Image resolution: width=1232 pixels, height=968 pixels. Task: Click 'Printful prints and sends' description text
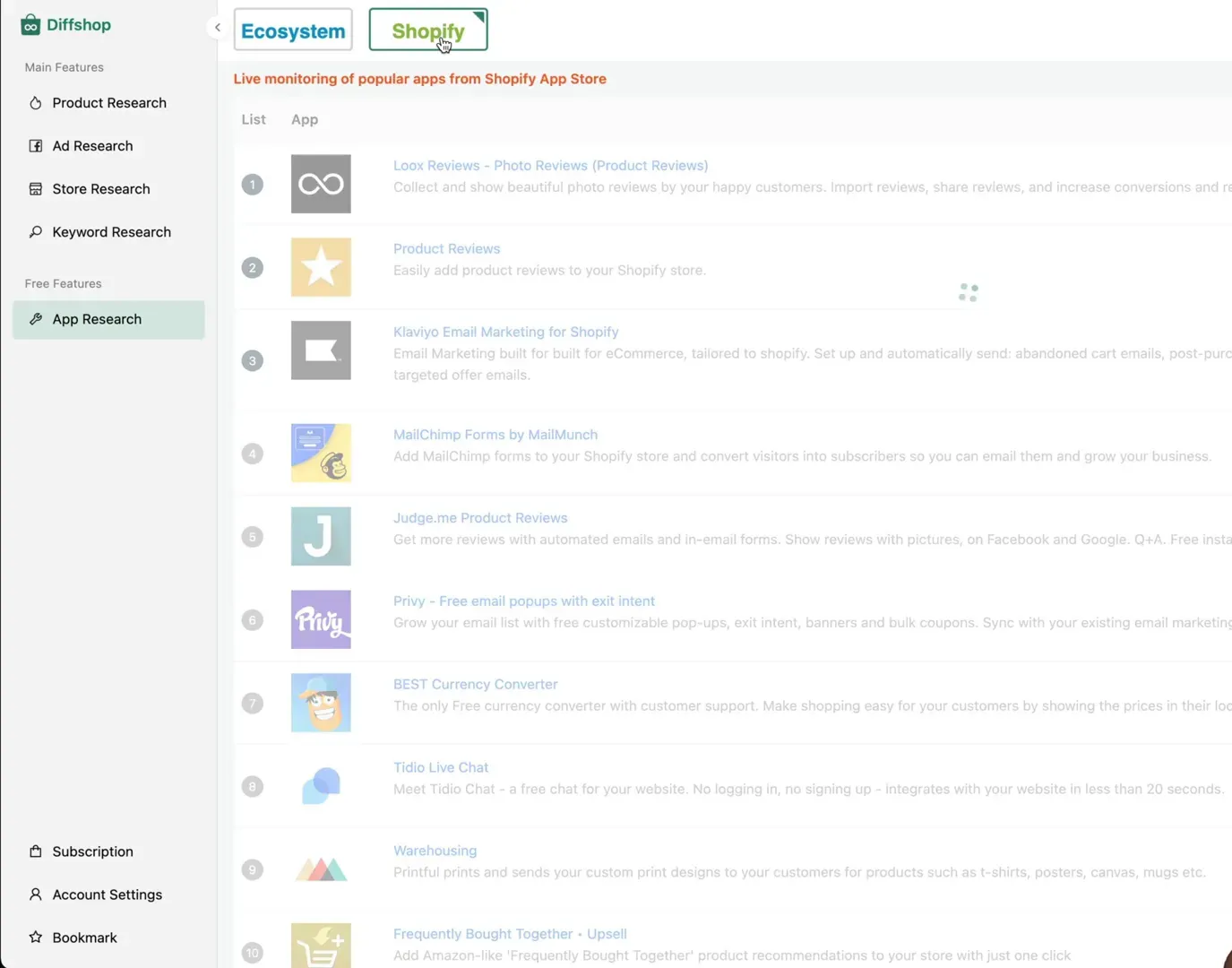point(799,873)
